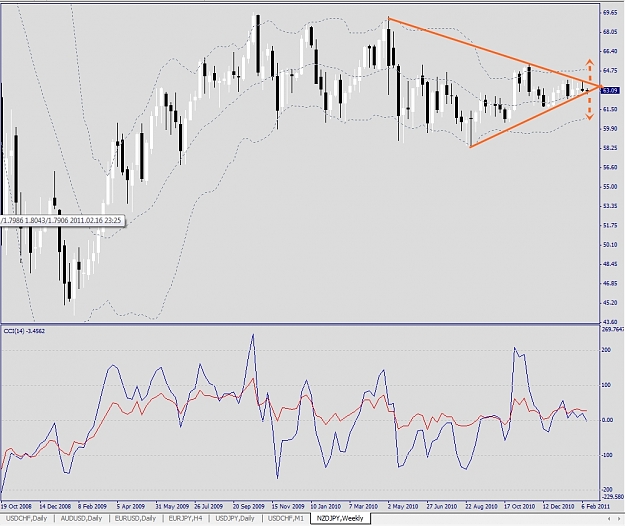Click the 64.75 price scale value
This screenshot has width=625, height=526.
(610, 71)
